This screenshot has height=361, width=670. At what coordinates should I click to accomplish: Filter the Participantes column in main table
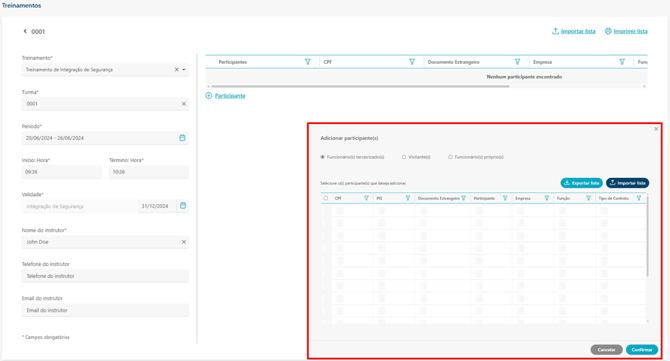point(308,62)
